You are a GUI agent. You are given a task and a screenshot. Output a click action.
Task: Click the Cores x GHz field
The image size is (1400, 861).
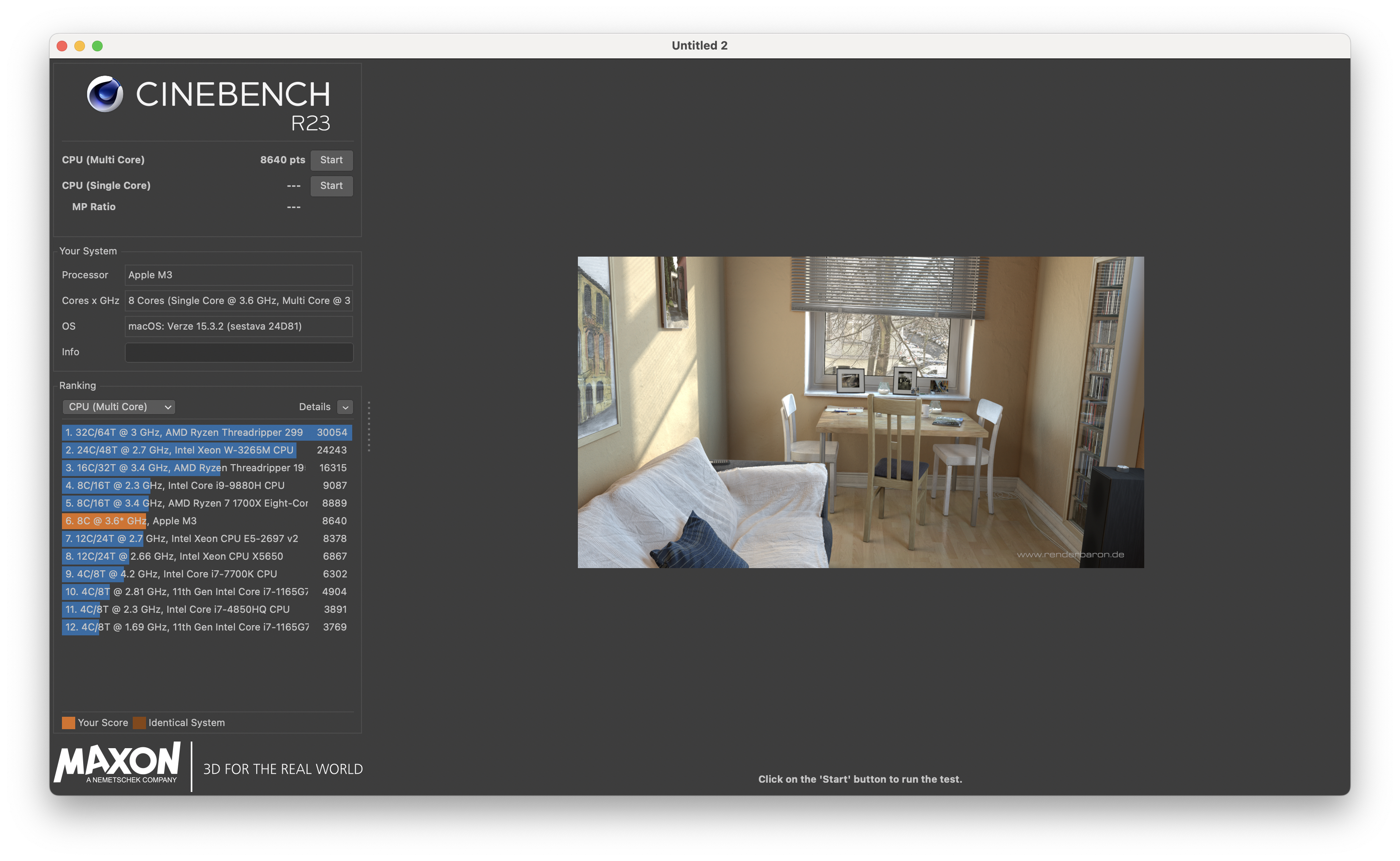(238, 301)
